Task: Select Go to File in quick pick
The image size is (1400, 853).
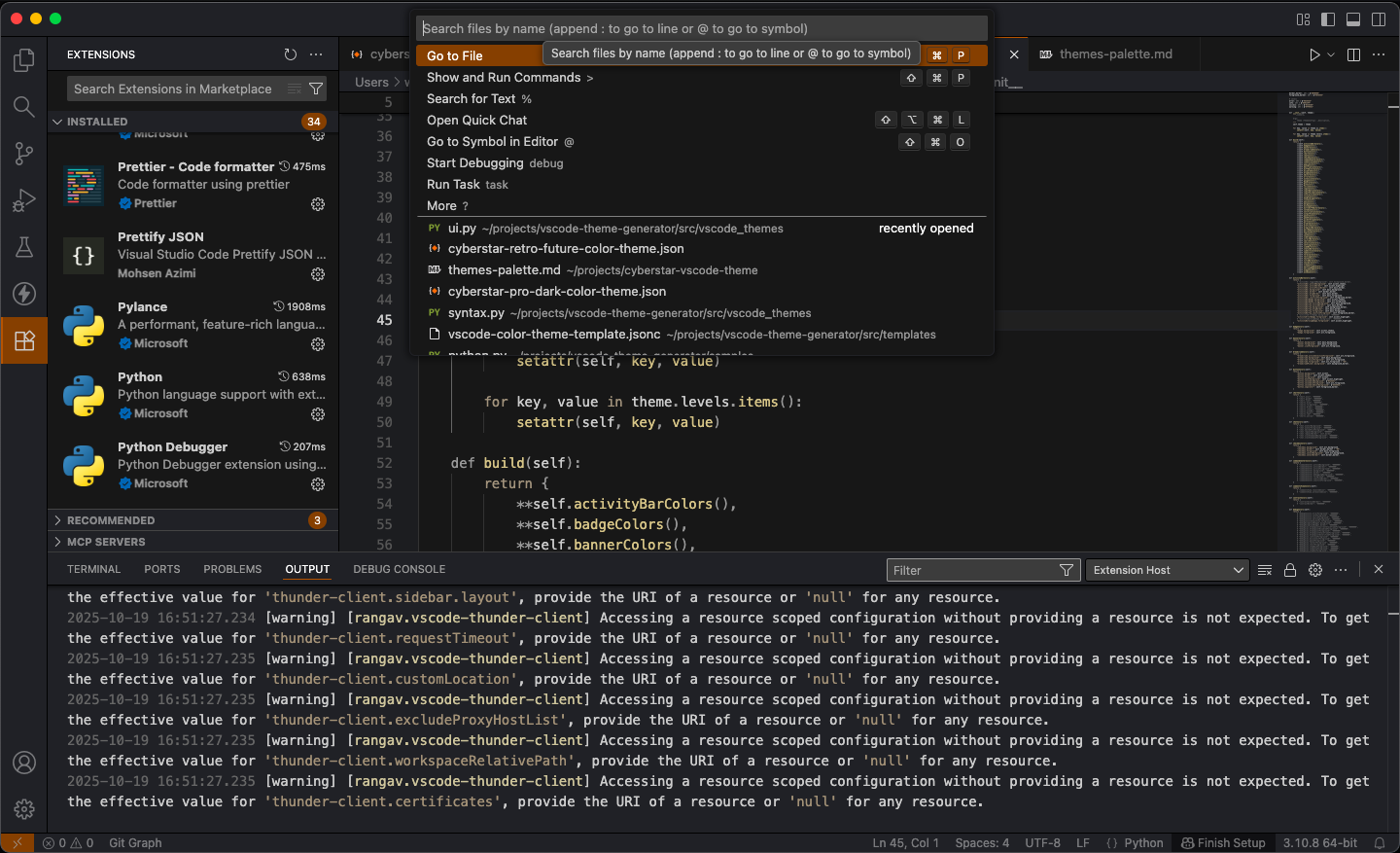Action: tap(701, 55)
